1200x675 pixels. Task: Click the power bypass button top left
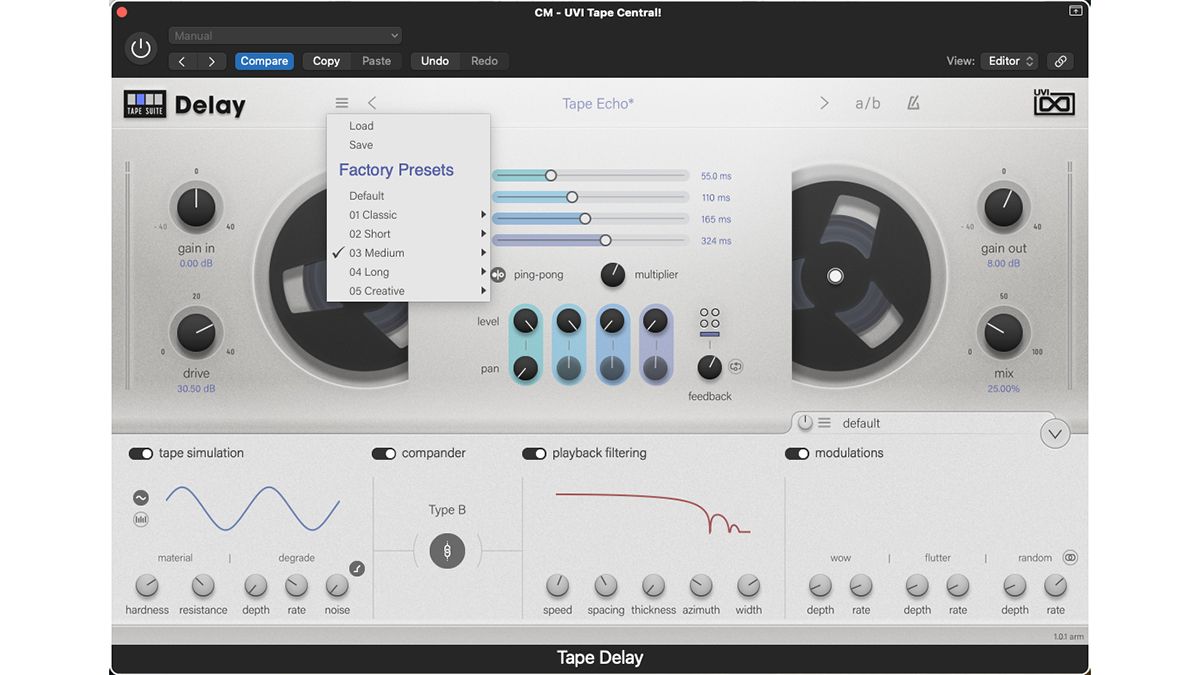[x=140, y=47]
